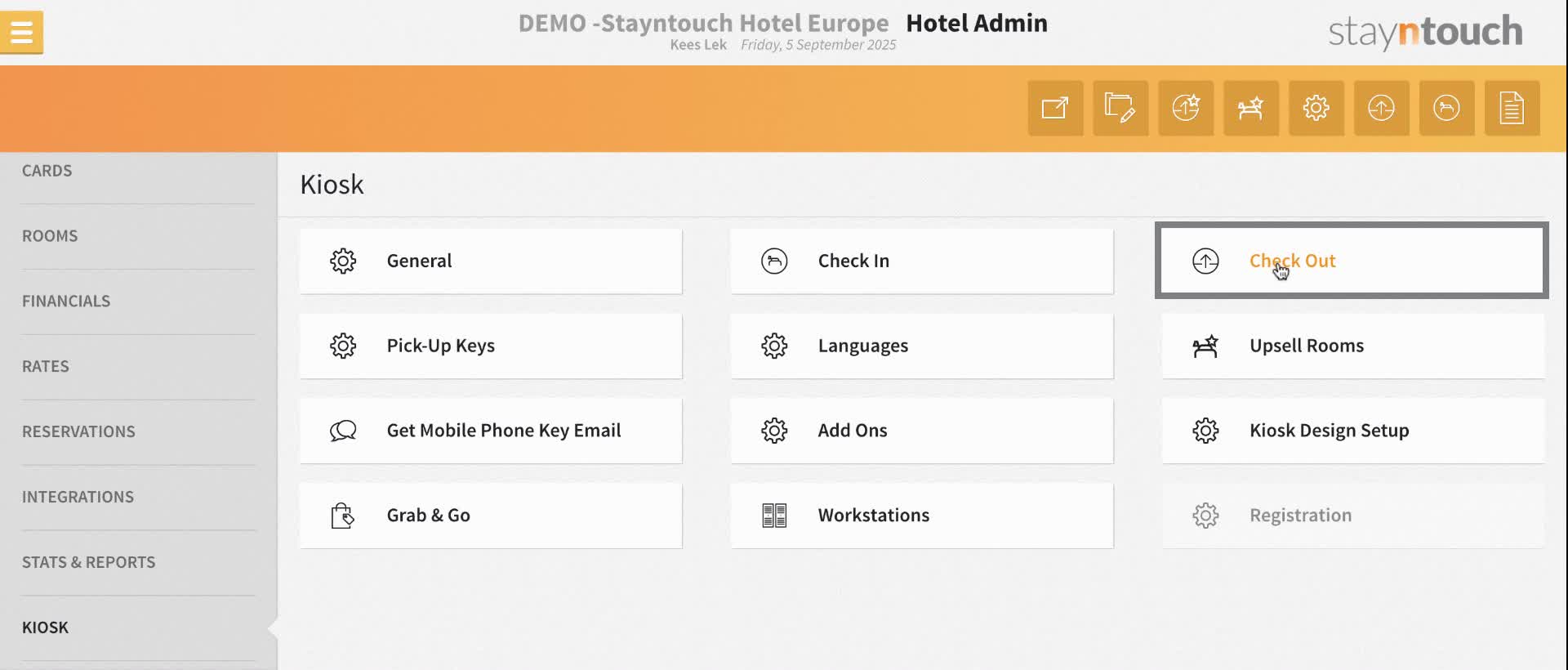
Task: Select RATES in the sidebar
Action: coord(46,367)
